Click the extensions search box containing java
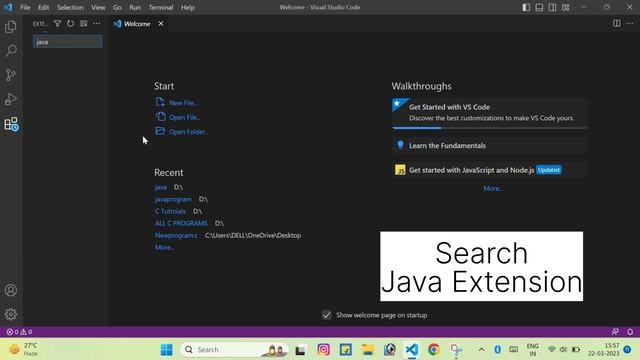640x360 pixels. pos(68,42)
